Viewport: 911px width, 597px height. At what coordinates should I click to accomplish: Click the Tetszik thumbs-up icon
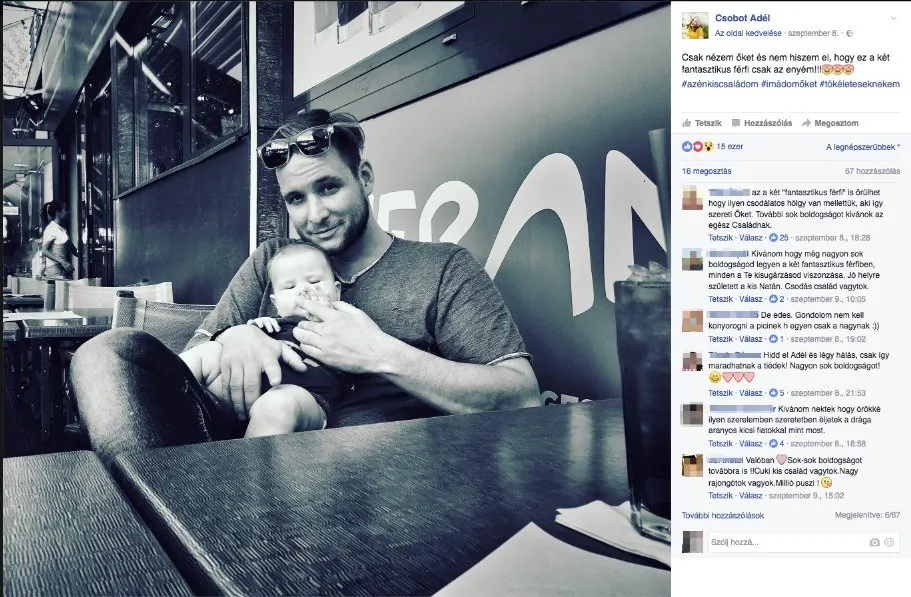coord(687,123)
